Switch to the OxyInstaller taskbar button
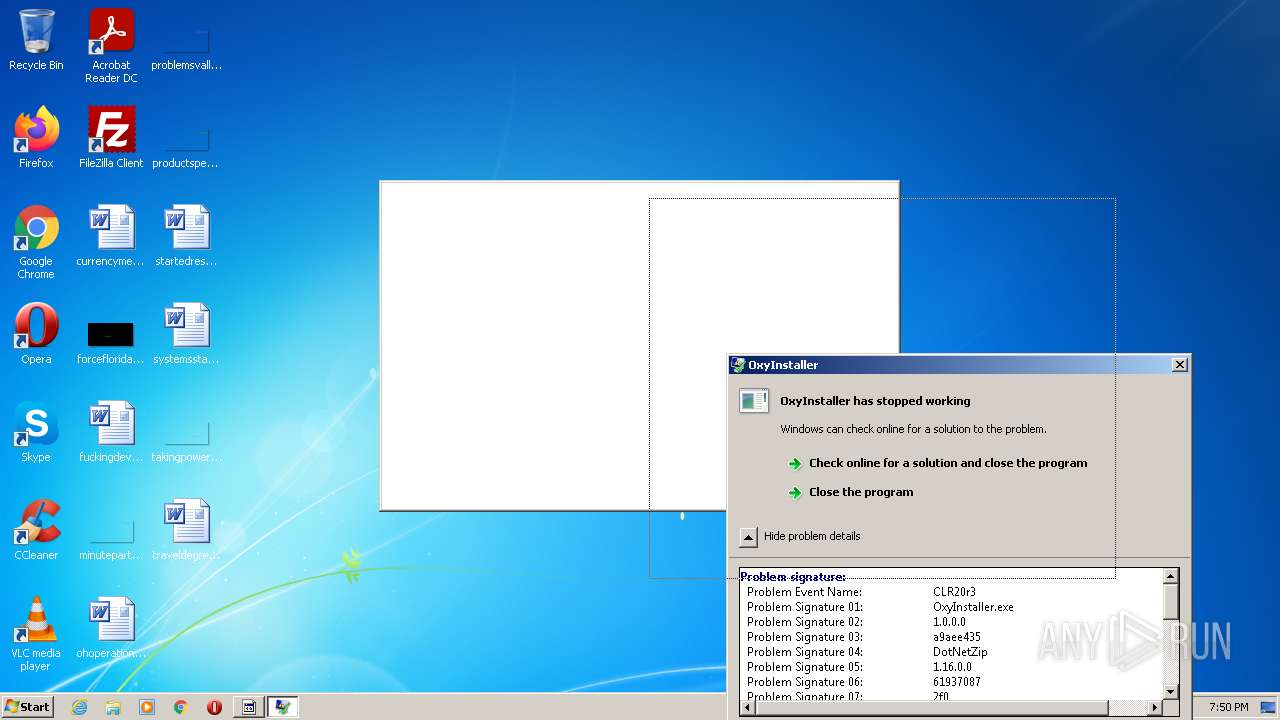1280x720 pixels. [x=282, y=707]
